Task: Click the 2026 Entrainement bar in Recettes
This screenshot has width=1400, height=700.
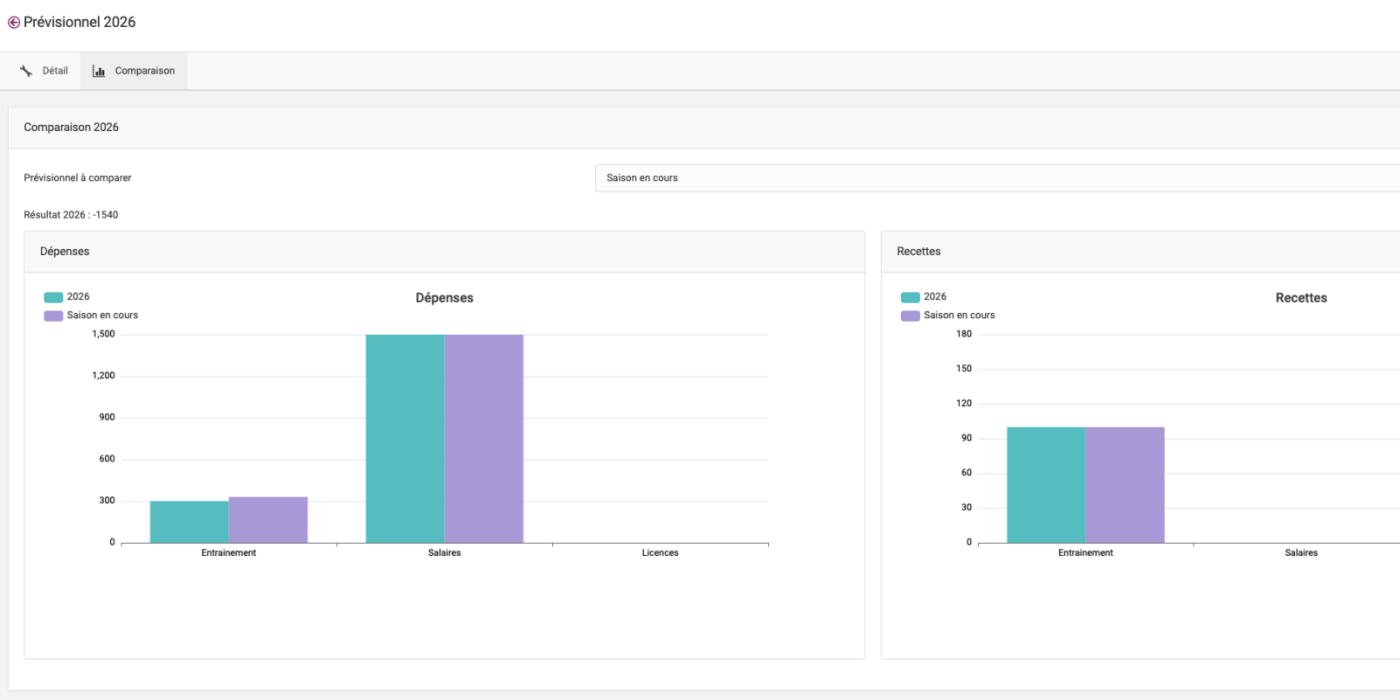Action: point(1046,485)
